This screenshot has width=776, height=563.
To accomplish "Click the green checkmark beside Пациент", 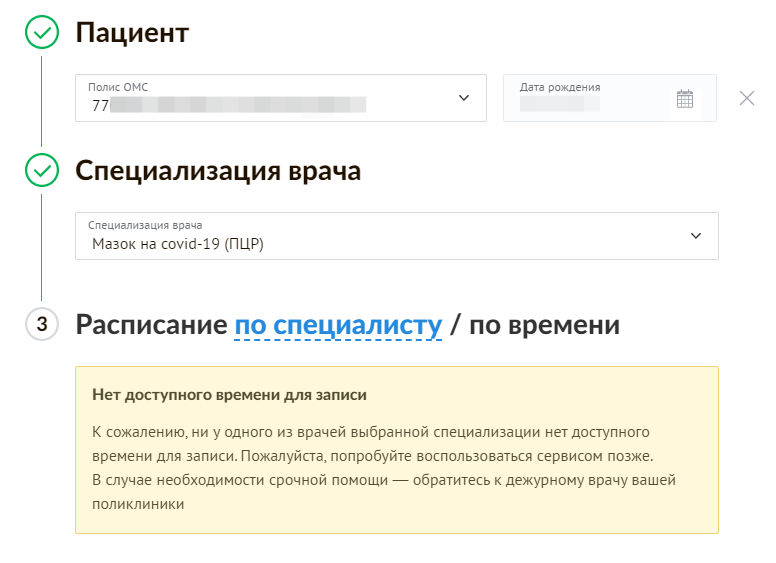I will point(41,33).
